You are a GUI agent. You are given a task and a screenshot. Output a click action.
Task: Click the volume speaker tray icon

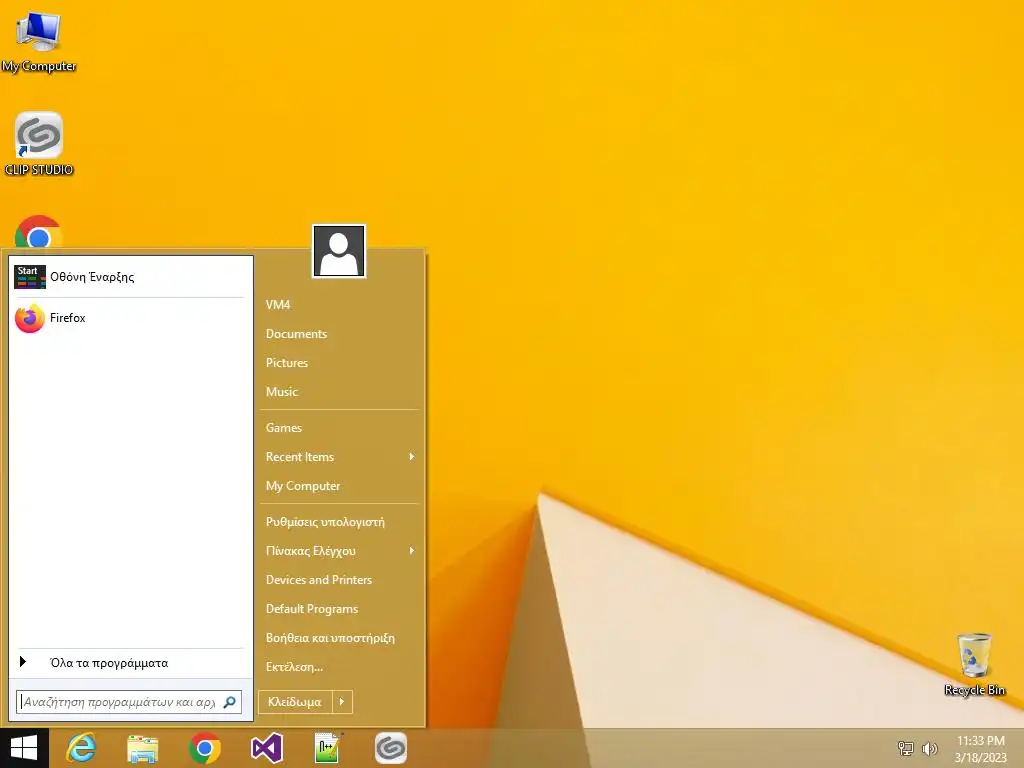tap(929, 748)
